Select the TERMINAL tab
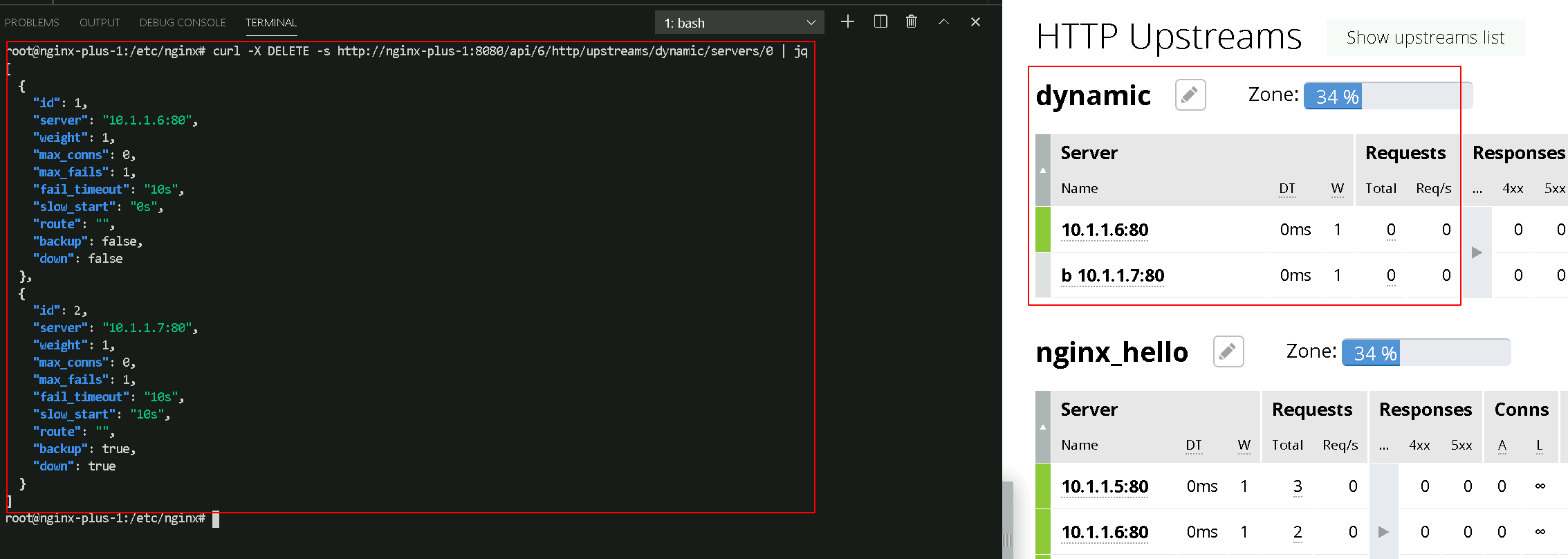Image resolution: width=1568 pixels, height=559 pixels. [271, 23]
